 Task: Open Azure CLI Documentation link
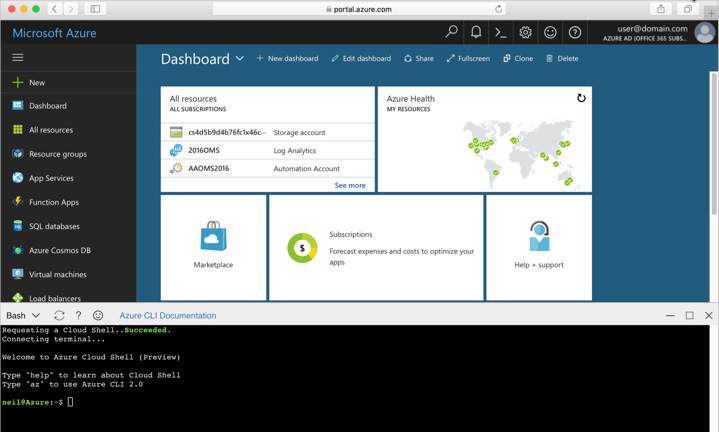pyautogui.click(x=168, y=316)
